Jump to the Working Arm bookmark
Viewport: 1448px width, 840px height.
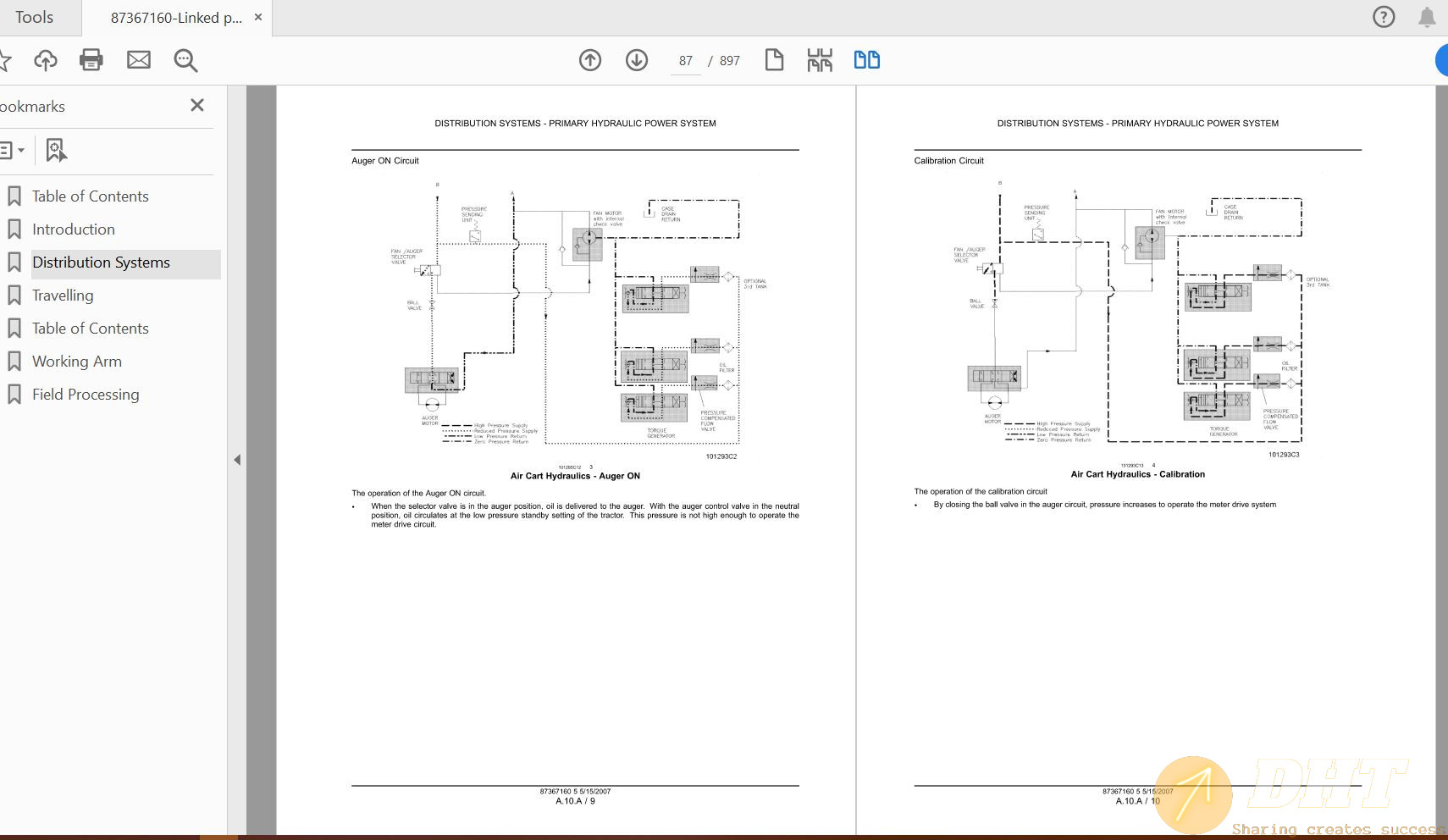(77, 361)
